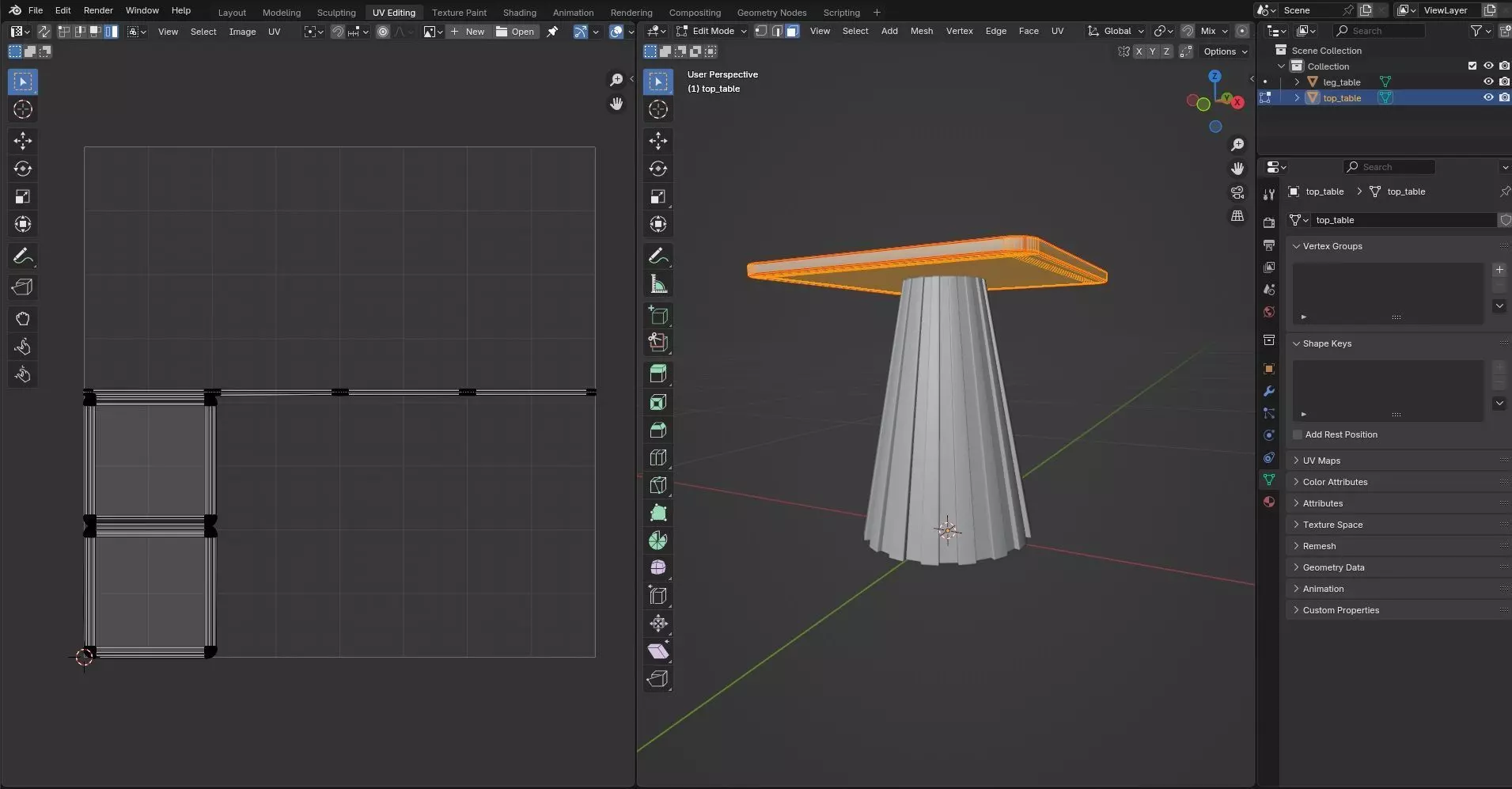Select the Cursor tool in UV editor

(23, 109)
